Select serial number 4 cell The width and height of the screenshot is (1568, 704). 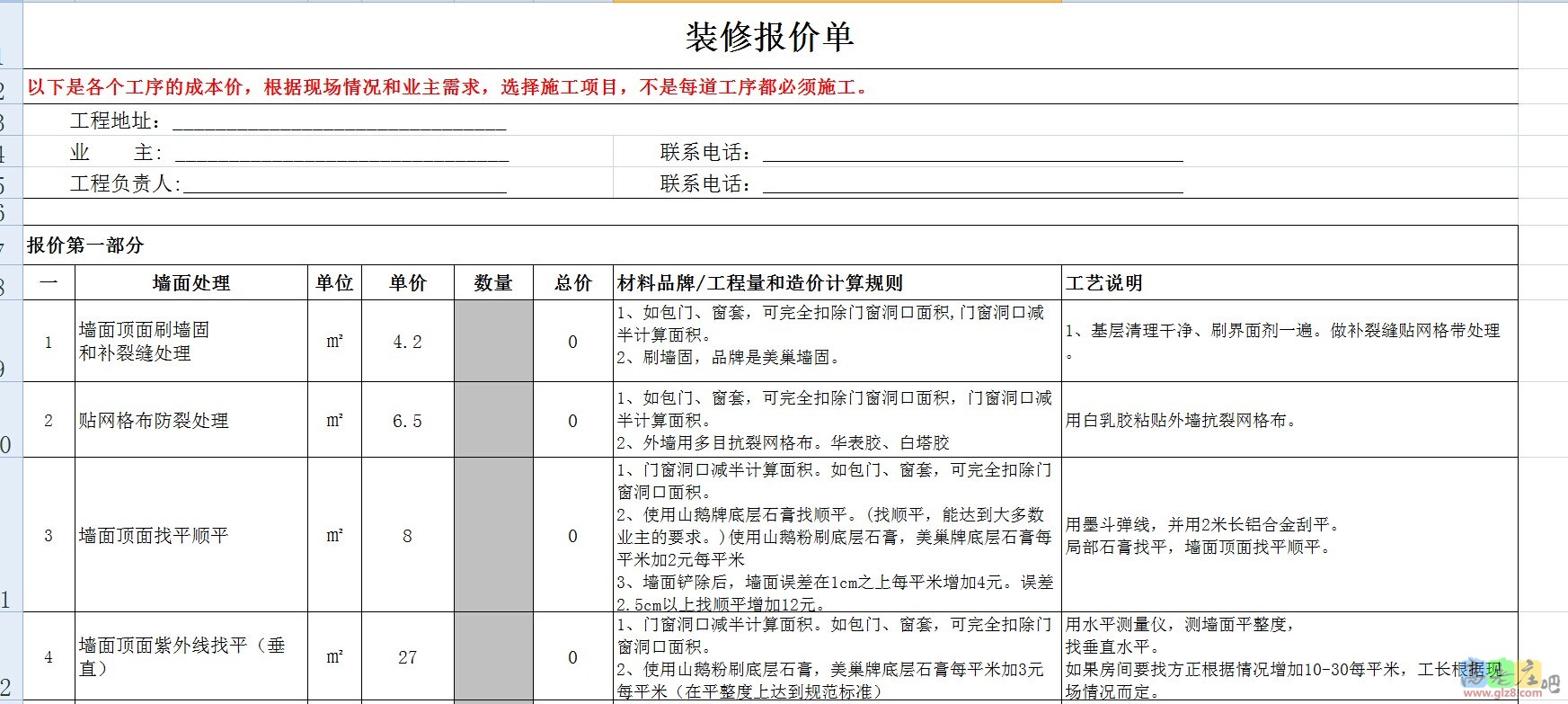[49, 657]
